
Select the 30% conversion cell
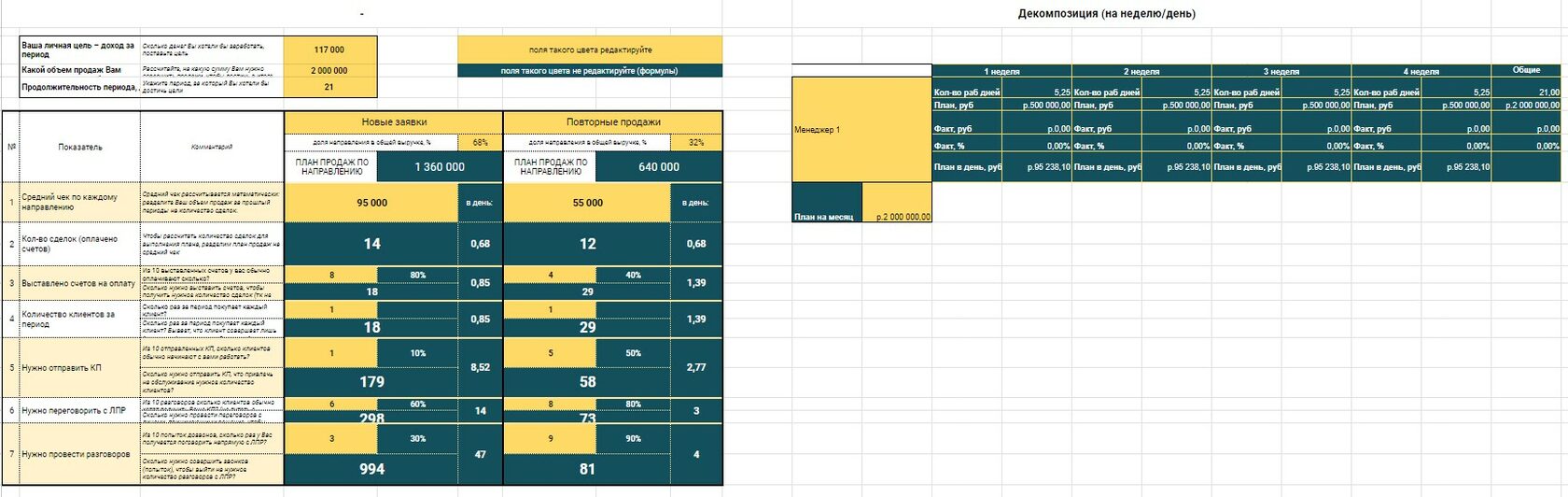point(417,438)
